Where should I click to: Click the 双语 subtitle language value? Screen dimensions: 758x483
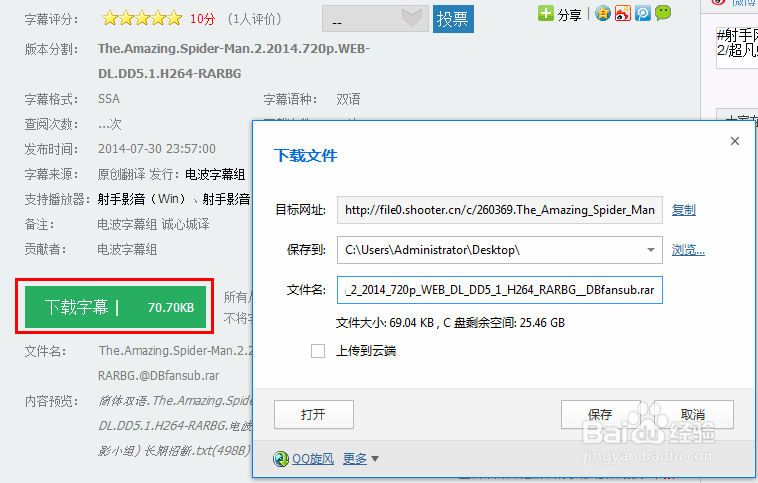(x=348, y=99)
